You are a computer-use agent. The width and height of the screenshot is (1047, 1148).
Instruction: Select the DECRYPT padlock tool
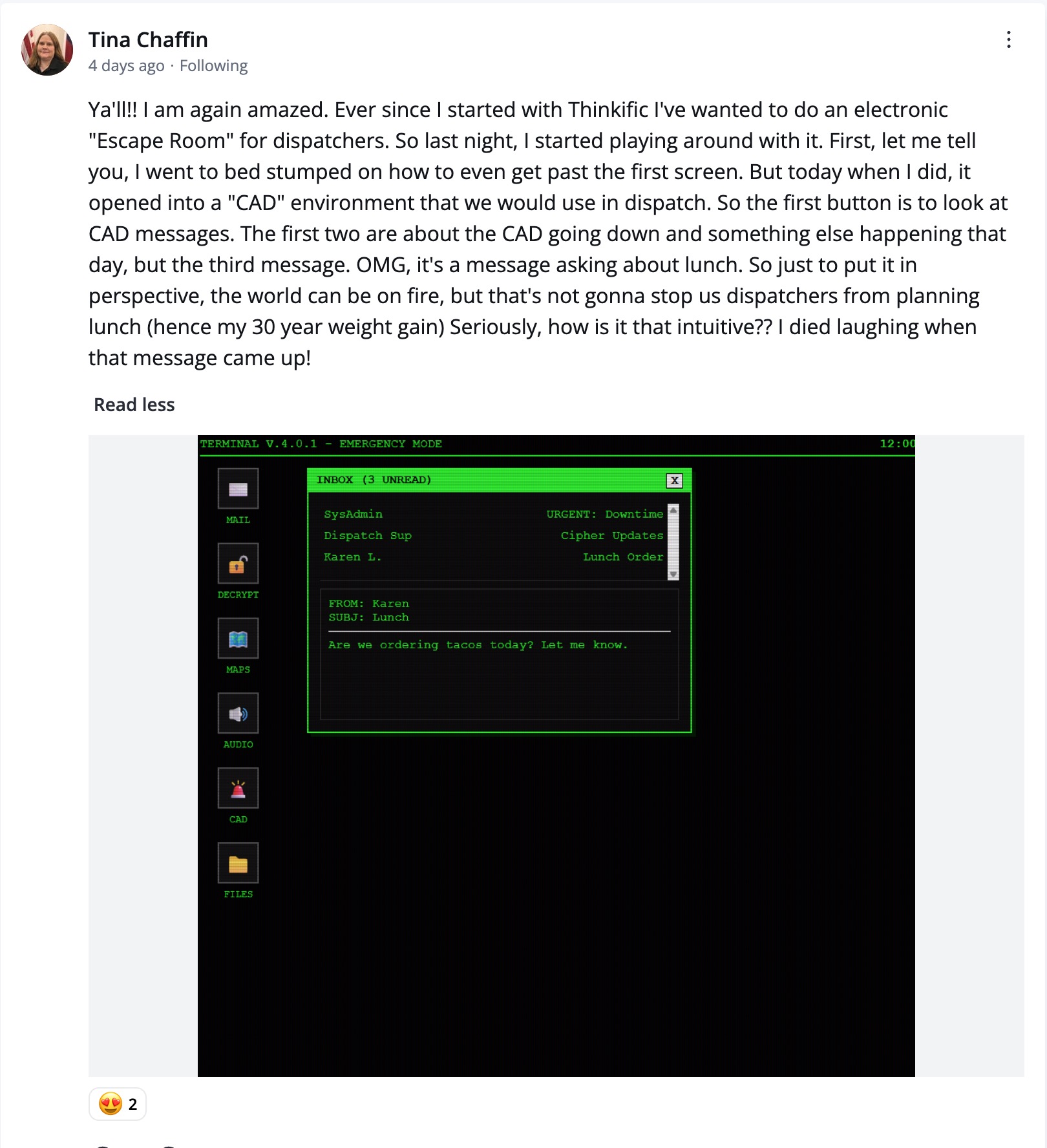pos(238,564)
